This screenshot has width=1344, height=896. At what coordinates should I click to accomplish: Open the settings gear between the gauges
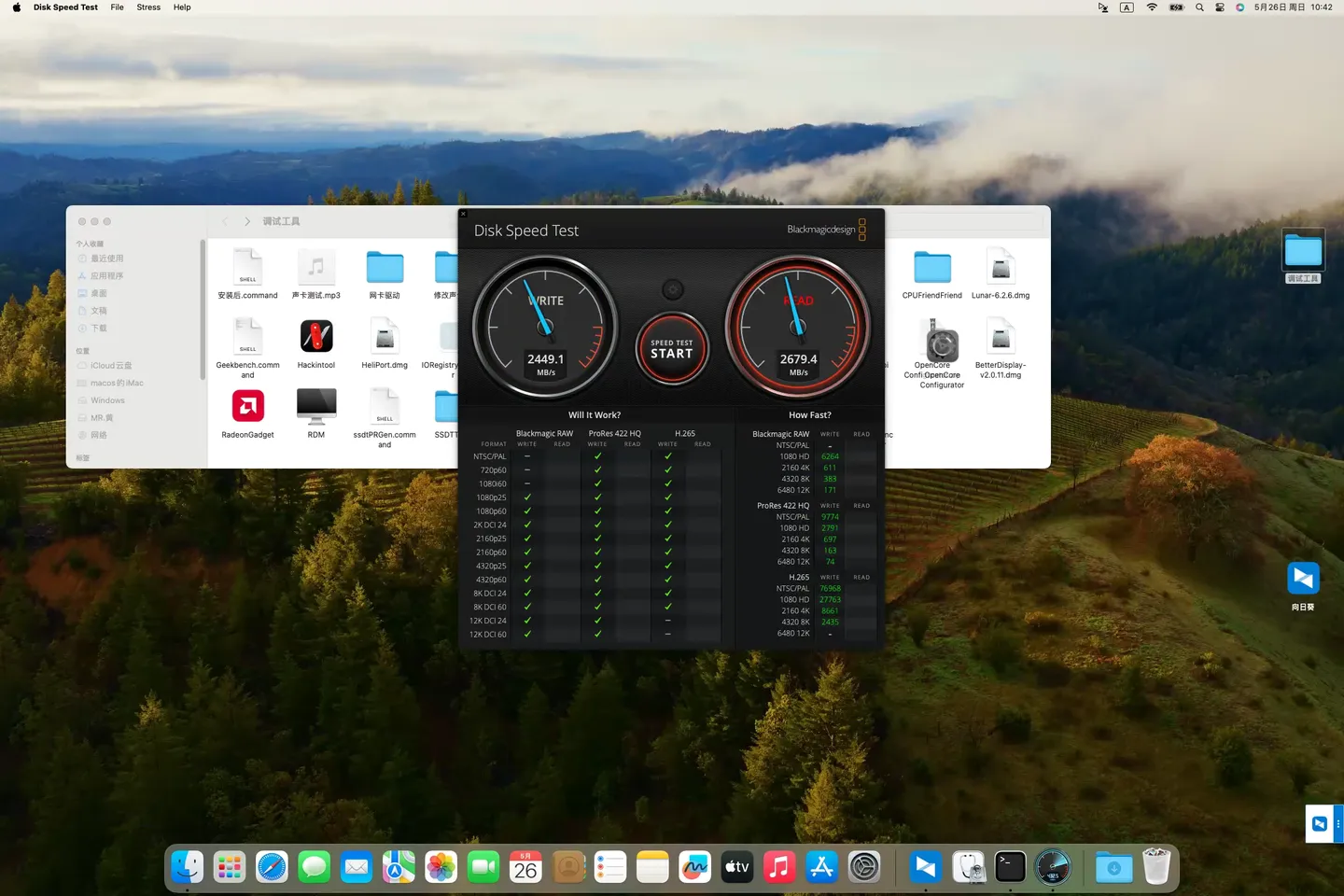click(672, 289)
